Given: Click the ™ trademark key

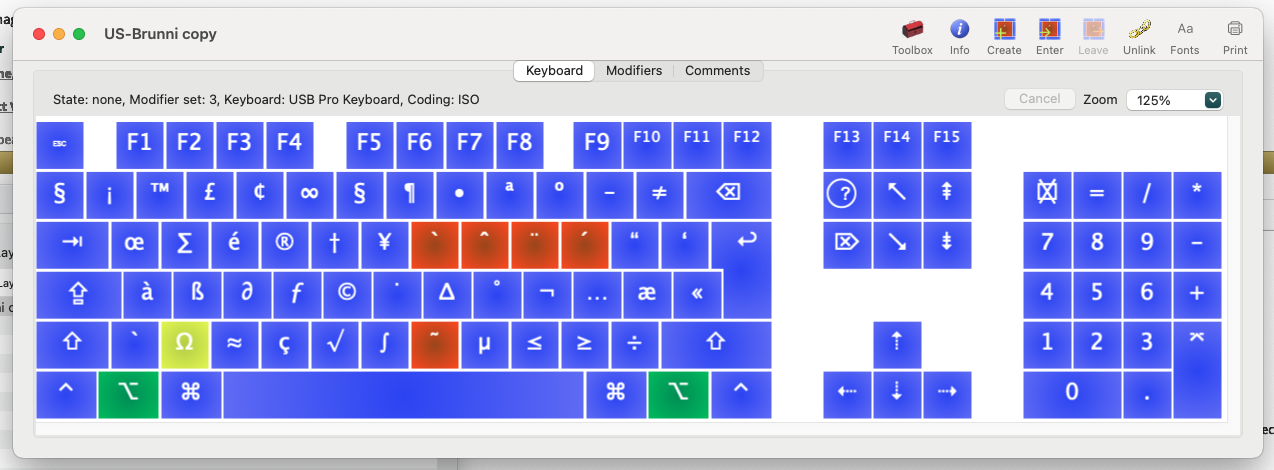Looking at the screenshot, I should click(160, 195).
